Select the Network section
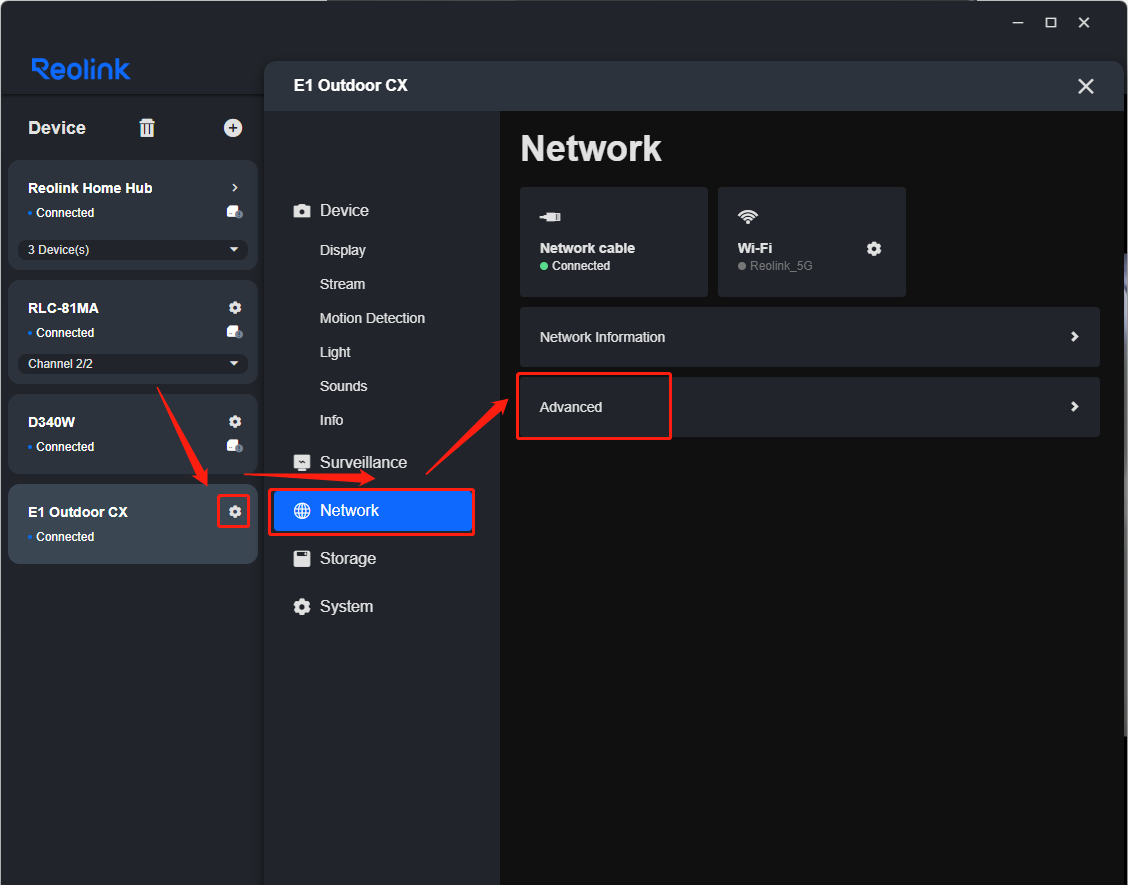 point(372,511)
